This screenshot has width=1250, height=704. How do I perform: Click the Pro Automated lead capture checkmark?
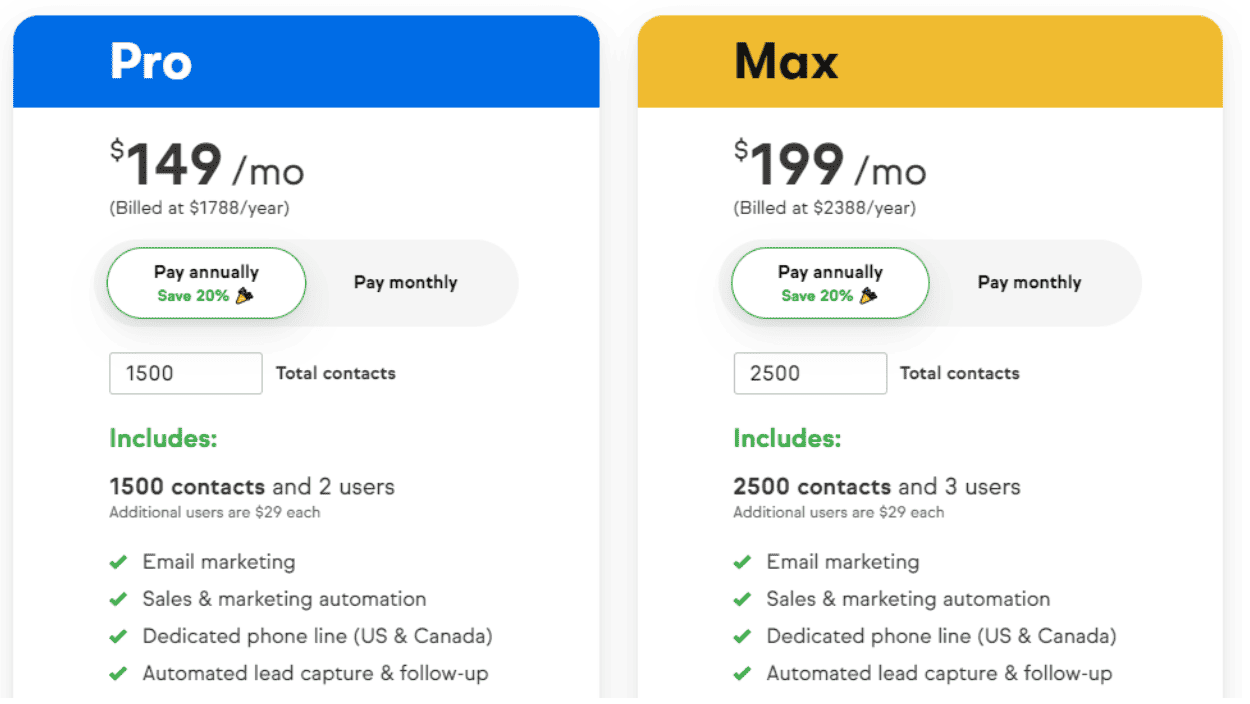pos(118,673)
